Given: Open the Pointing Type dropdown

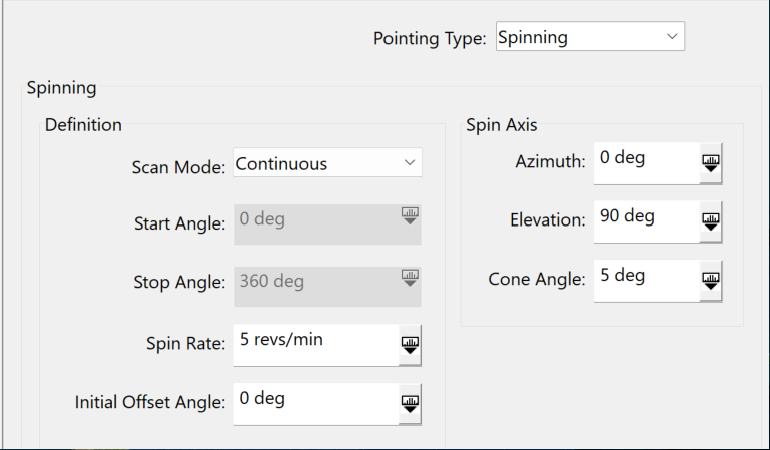Looking at the screenshot, I should [x=589, y=38].
